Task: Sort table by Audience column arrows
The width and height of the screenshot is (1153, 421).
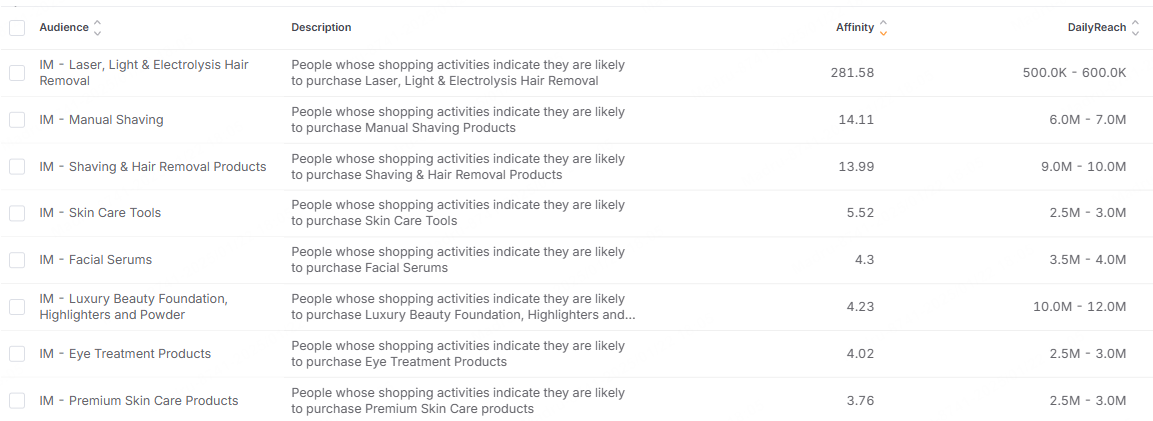Action: pos(97,28)
